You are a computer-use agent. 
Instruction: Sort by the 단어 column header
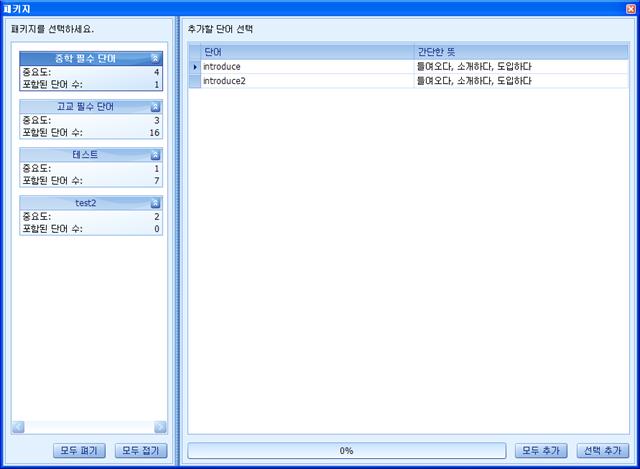click(x=307, y=52)
